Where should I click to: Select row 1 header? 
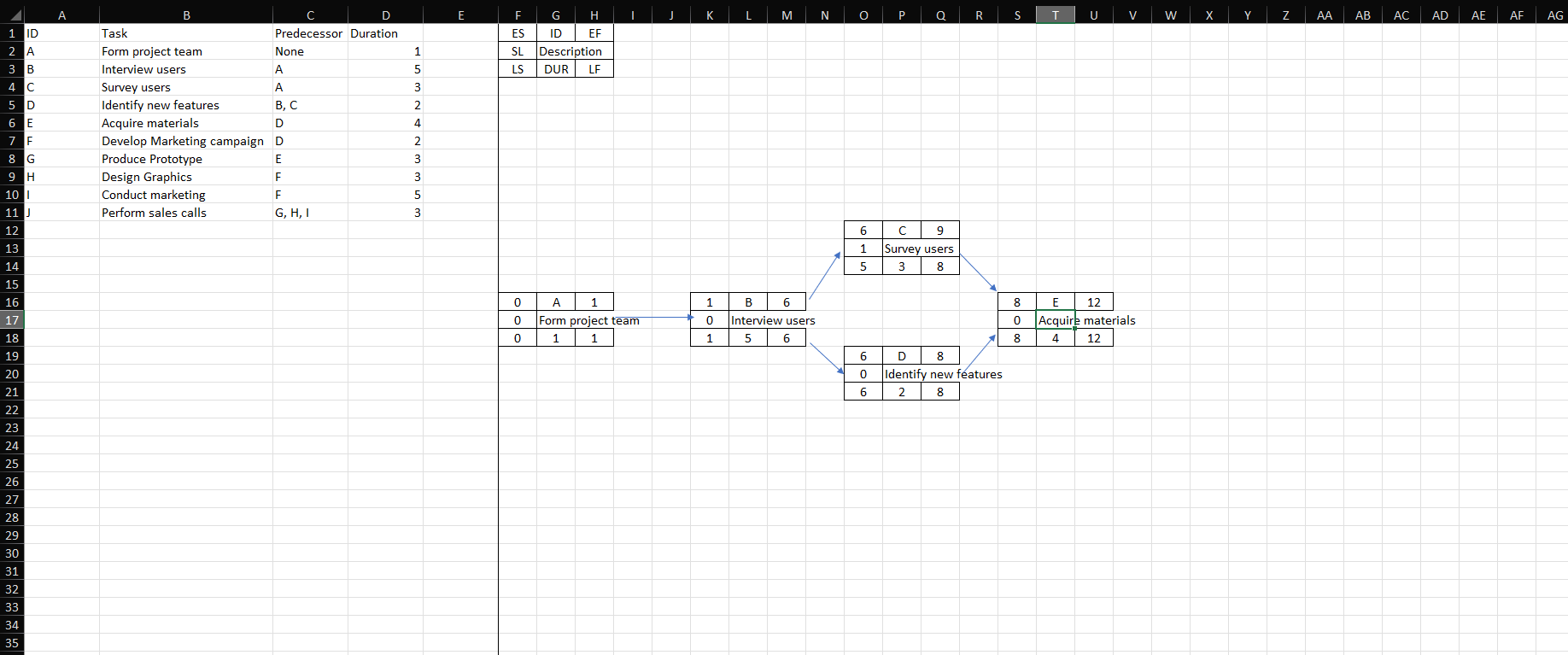[x=12, y=33]
